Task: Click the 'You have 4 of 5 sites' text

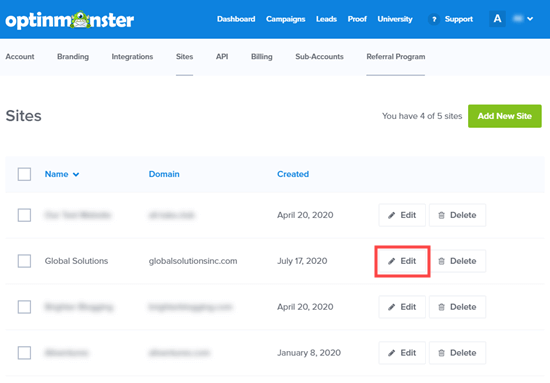Action: click(x=422, y=116)
